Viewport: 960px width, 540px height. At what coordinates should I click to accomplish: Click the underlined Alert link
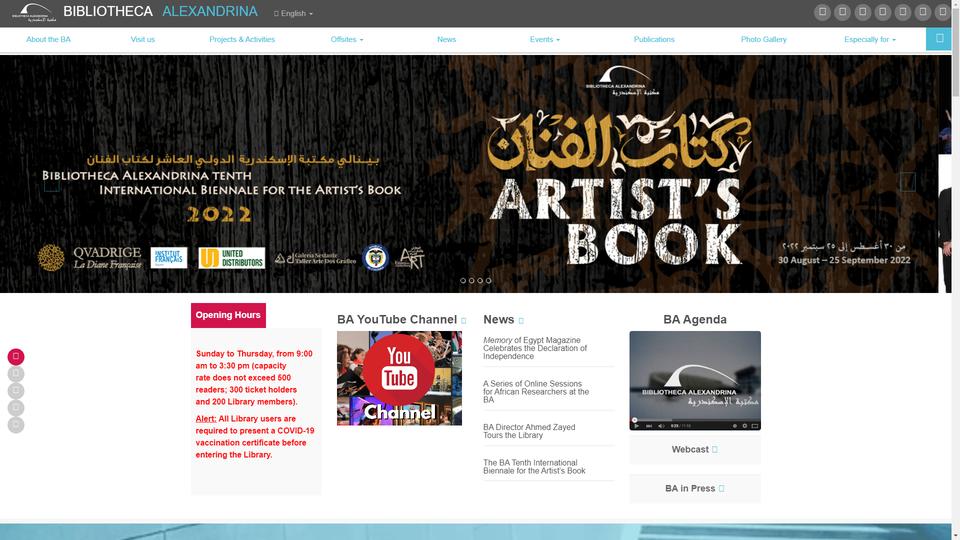(x=206, y=419)
